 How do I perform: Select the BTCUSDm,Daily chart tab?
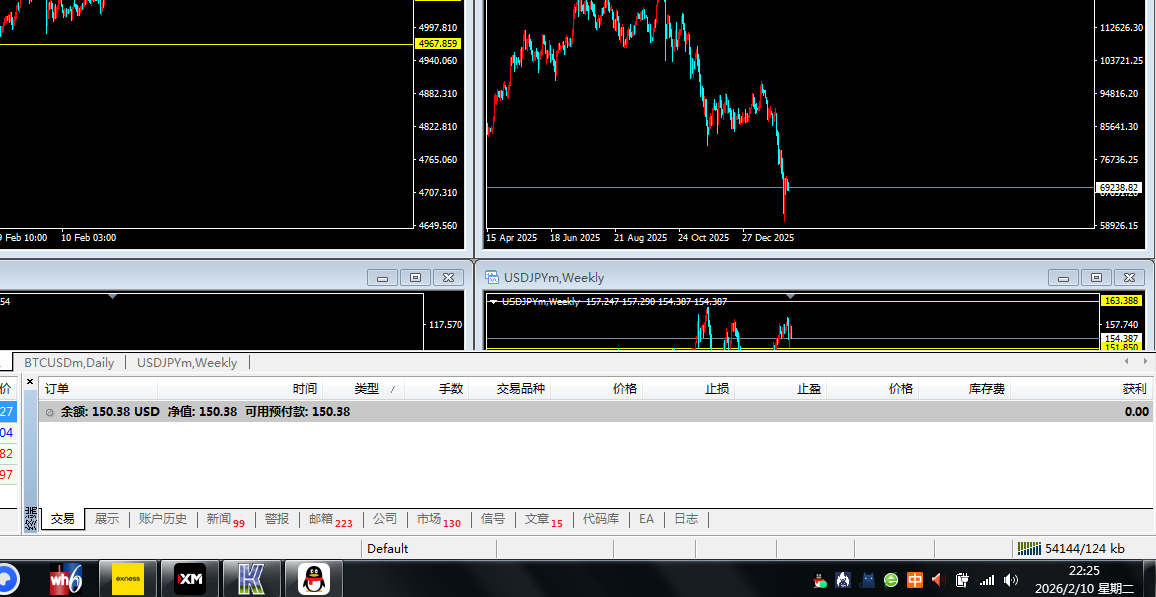(x=69, y=362)
